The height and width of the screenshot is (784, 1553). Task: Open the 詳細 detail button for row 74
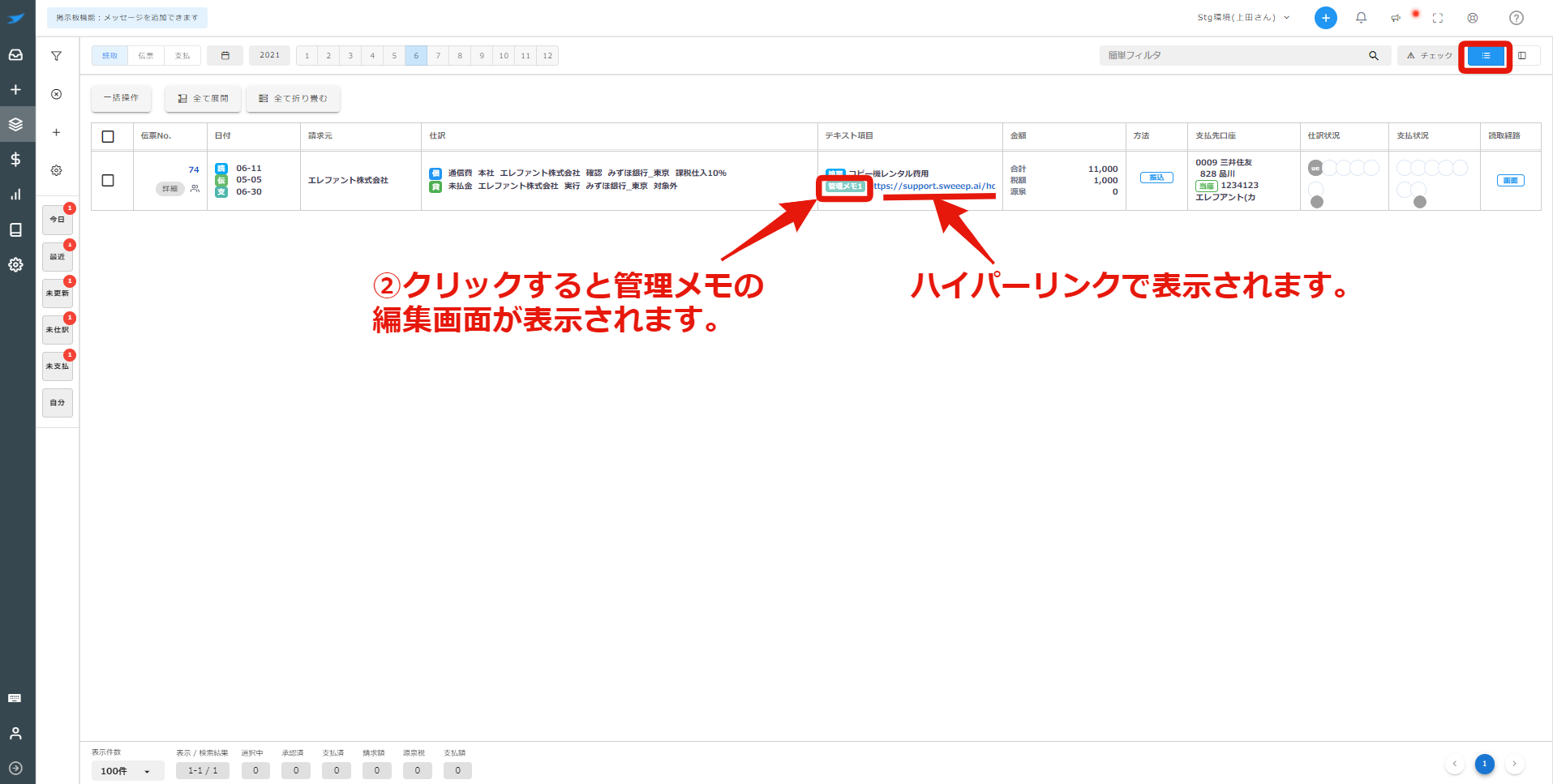(169, 189)
